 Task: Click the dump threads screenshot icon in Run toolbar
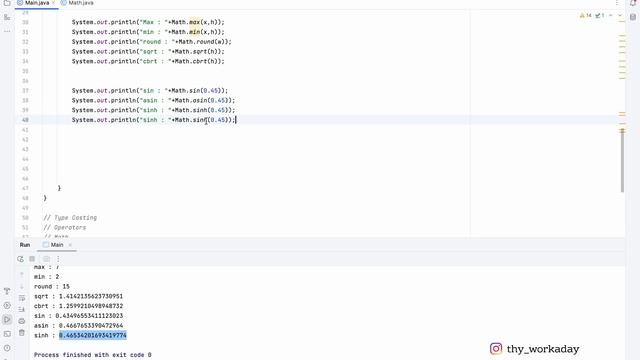(x=47, y=259)
